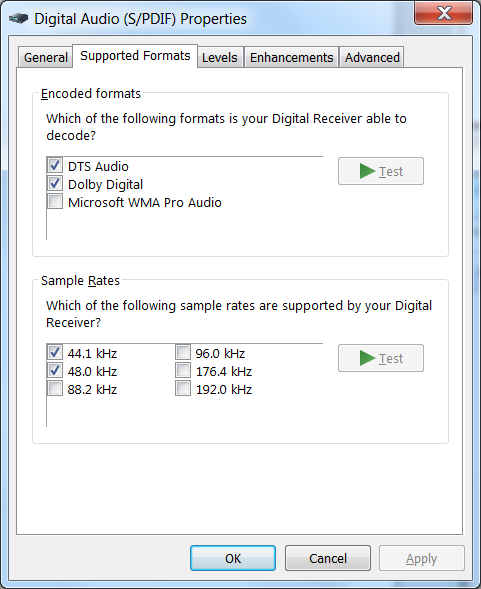Confirm settings with the OK button

pyautogui.click(x=233, y=558)
